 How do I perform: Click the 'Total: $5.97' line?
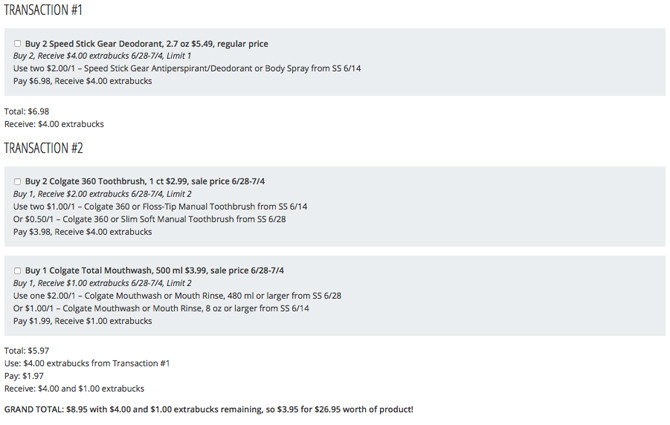pyautogui.click(x=27, y=351)
